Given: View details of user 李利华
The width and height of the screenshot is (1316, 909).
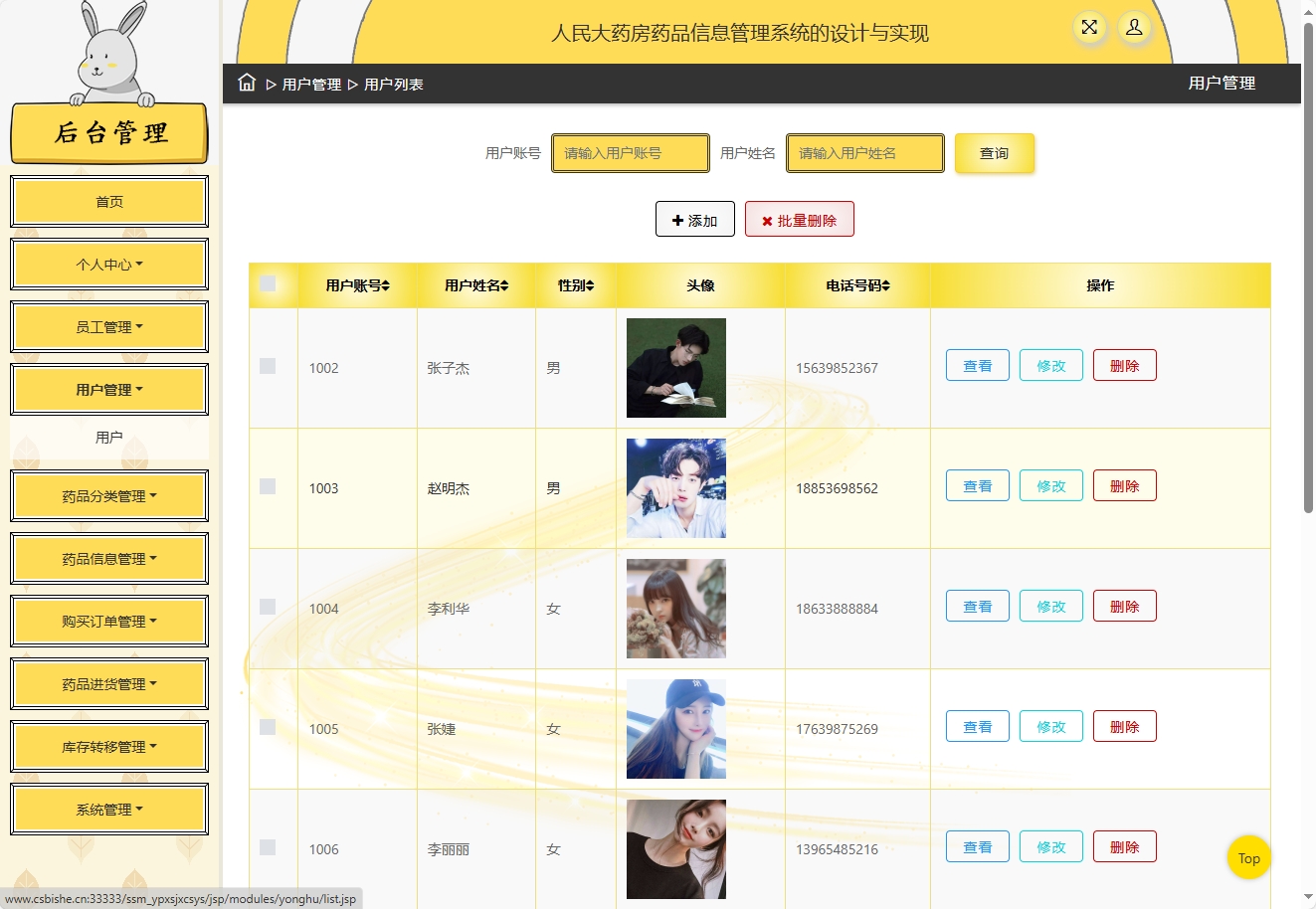Looking at the screenshot, I should pos(978,607).
